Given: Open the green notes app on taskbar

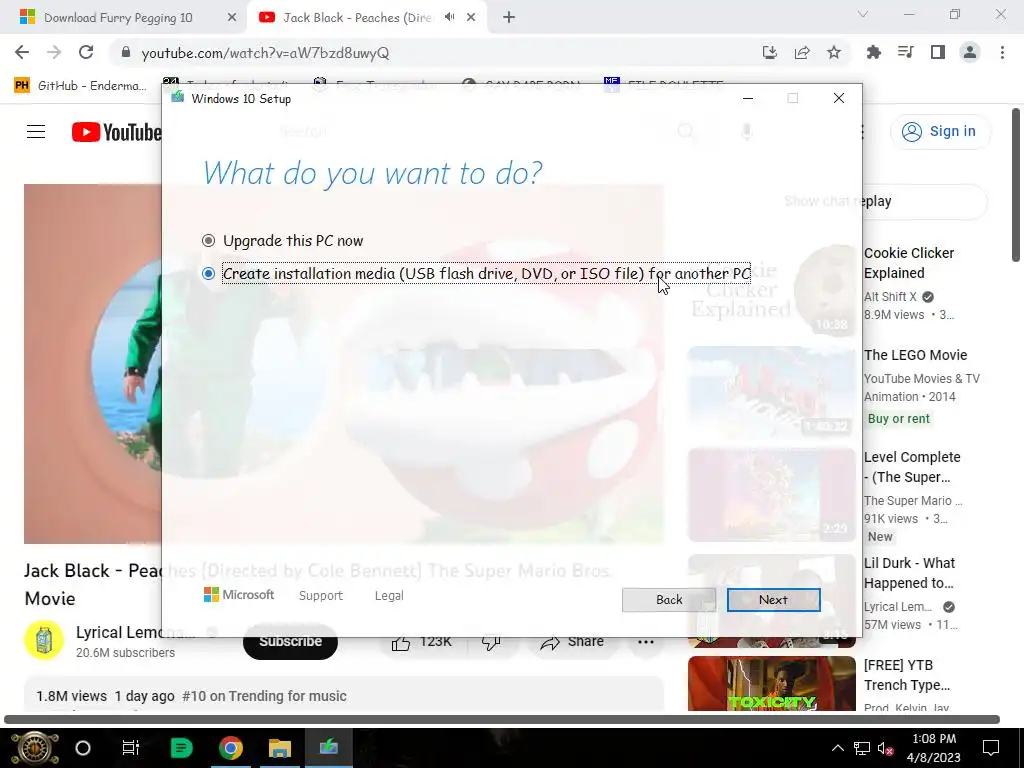Looking at the screenshot, I should point(181,748).
